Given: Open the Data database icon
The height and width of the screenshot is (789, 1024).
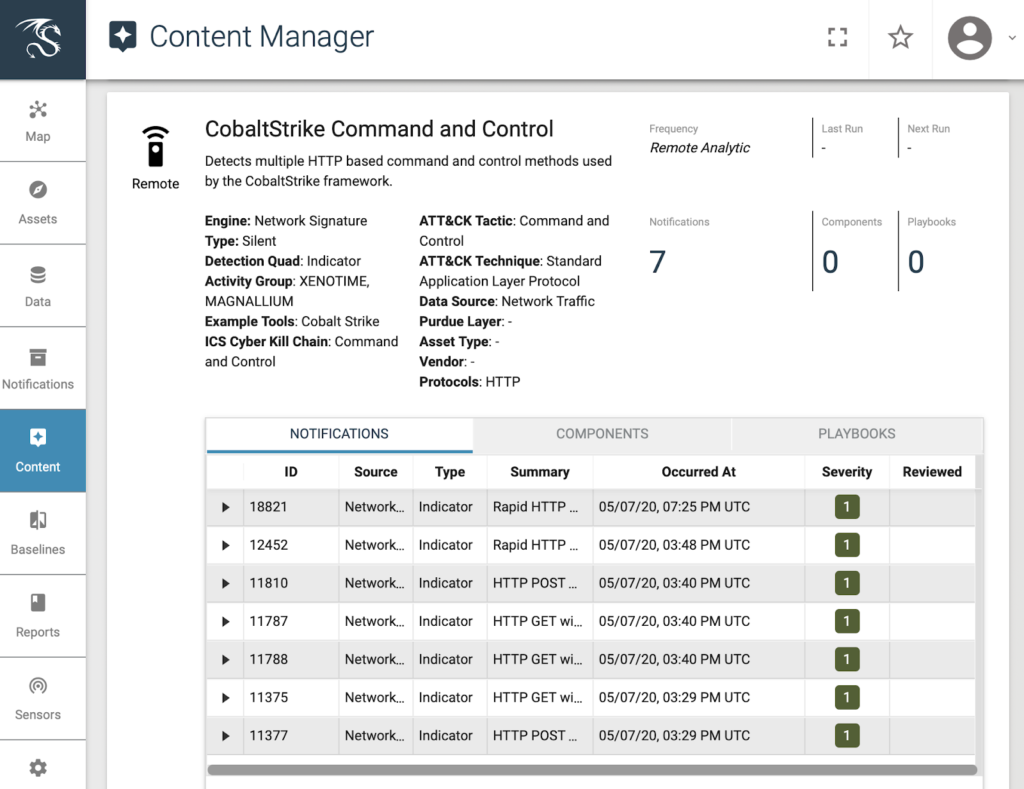Looking at the screenshot, I should tap(38, 275).
